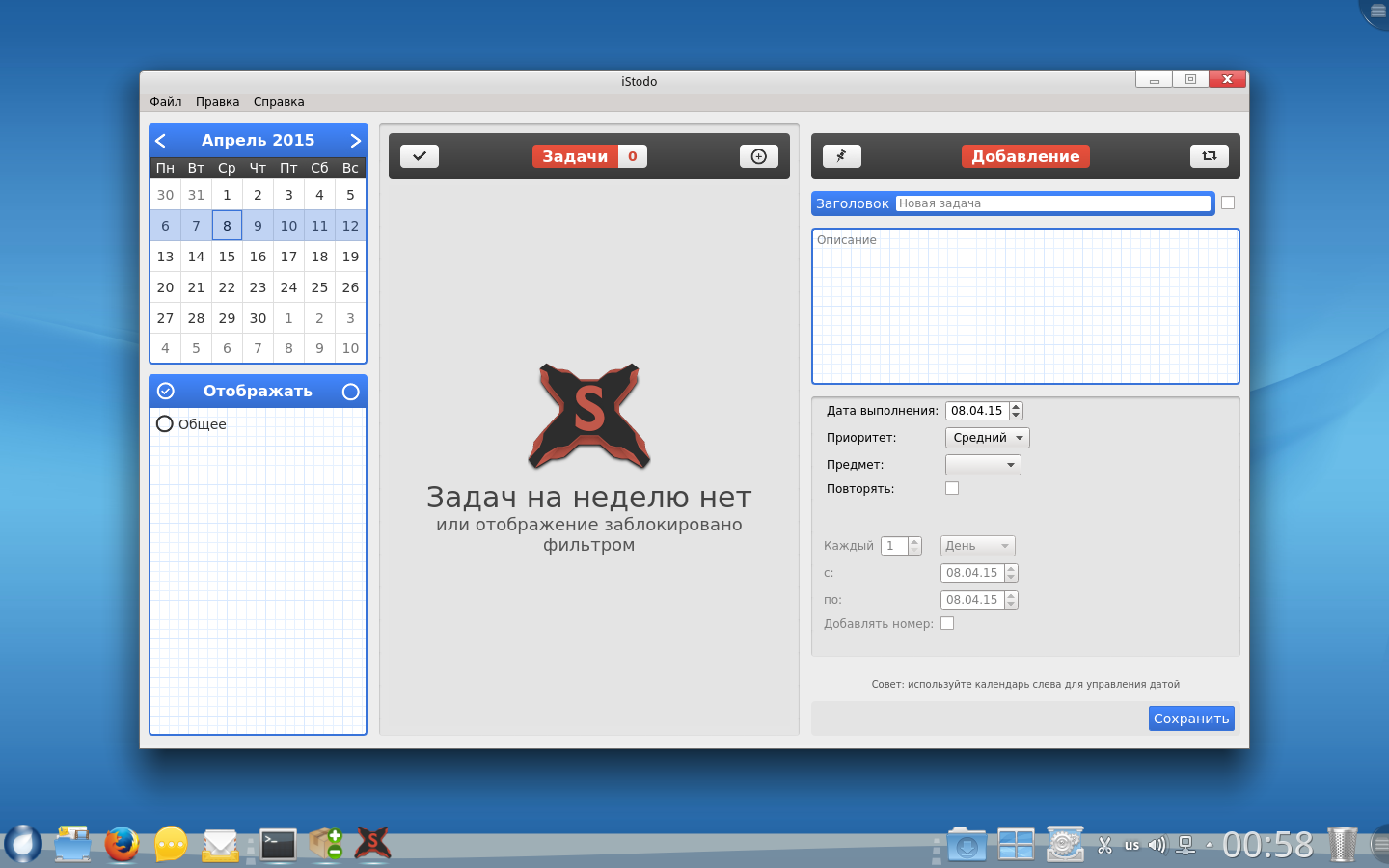Screen dimensions: 1389x868
Task: Click the Дата выполнения date field
Action: coord(977,411)
